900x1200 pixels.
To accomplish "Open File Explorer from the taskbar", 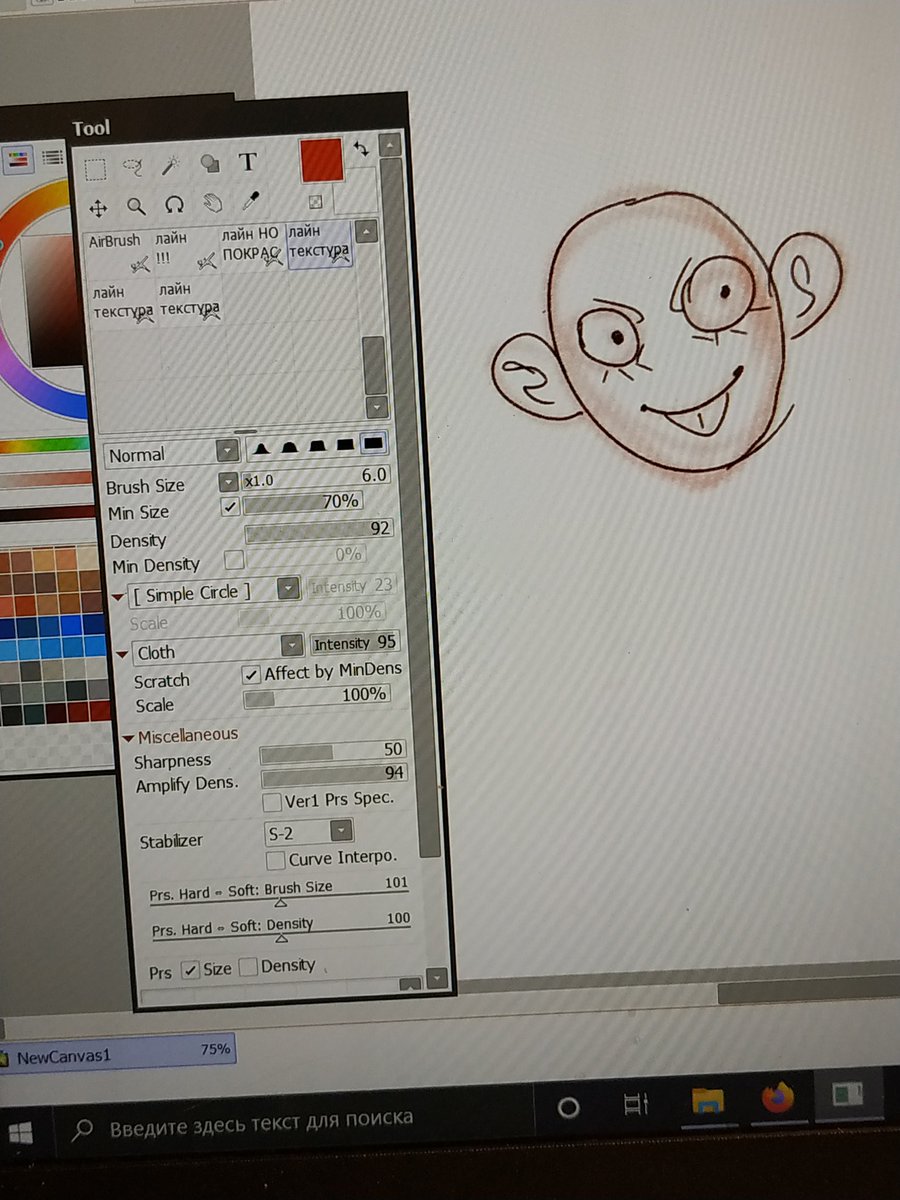I will click(x=707, y=1101).
